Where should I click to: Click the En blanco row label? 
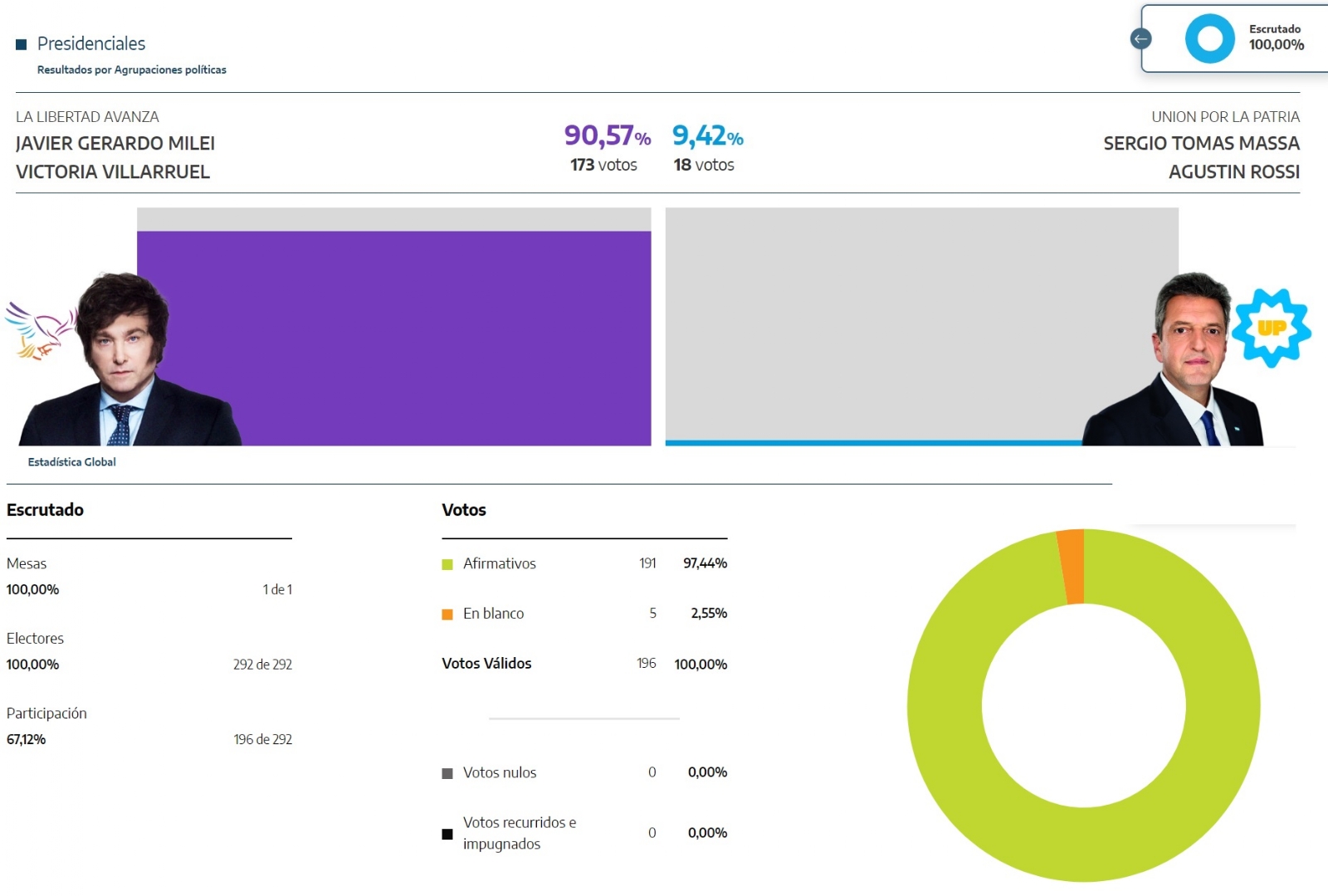tap(494, 614)
